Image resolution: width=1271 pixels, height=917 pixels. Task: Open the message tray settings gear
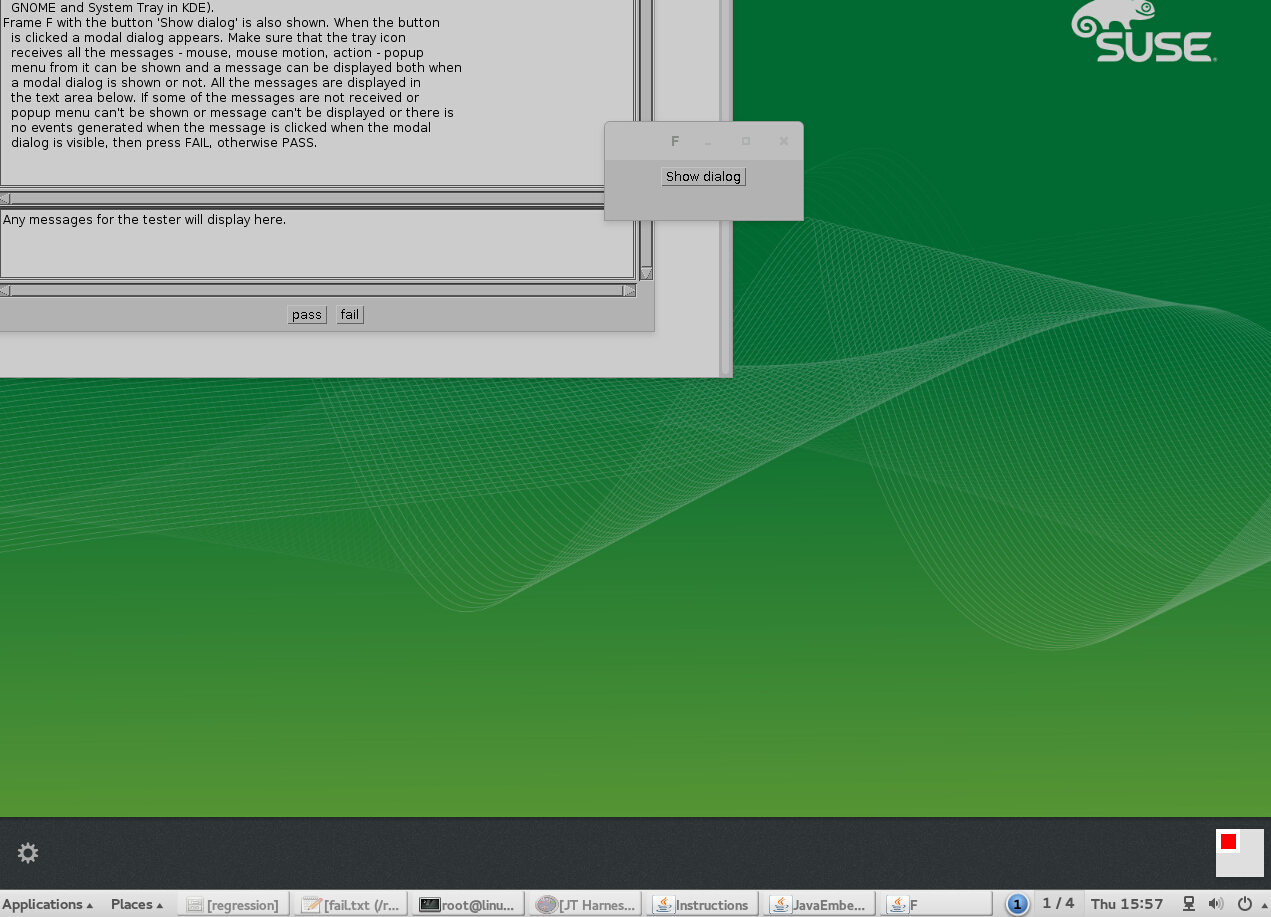pos(28,853)
